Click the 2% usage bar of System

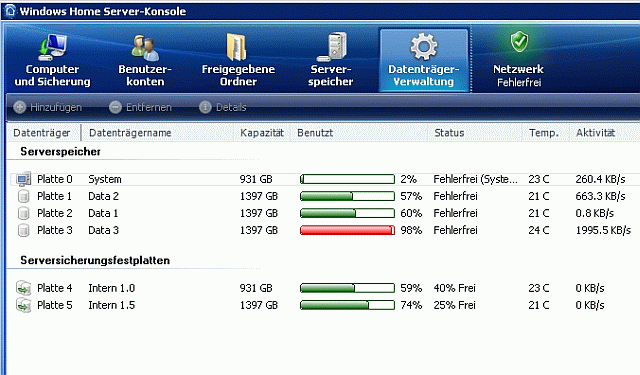click(x=347, y=179)
